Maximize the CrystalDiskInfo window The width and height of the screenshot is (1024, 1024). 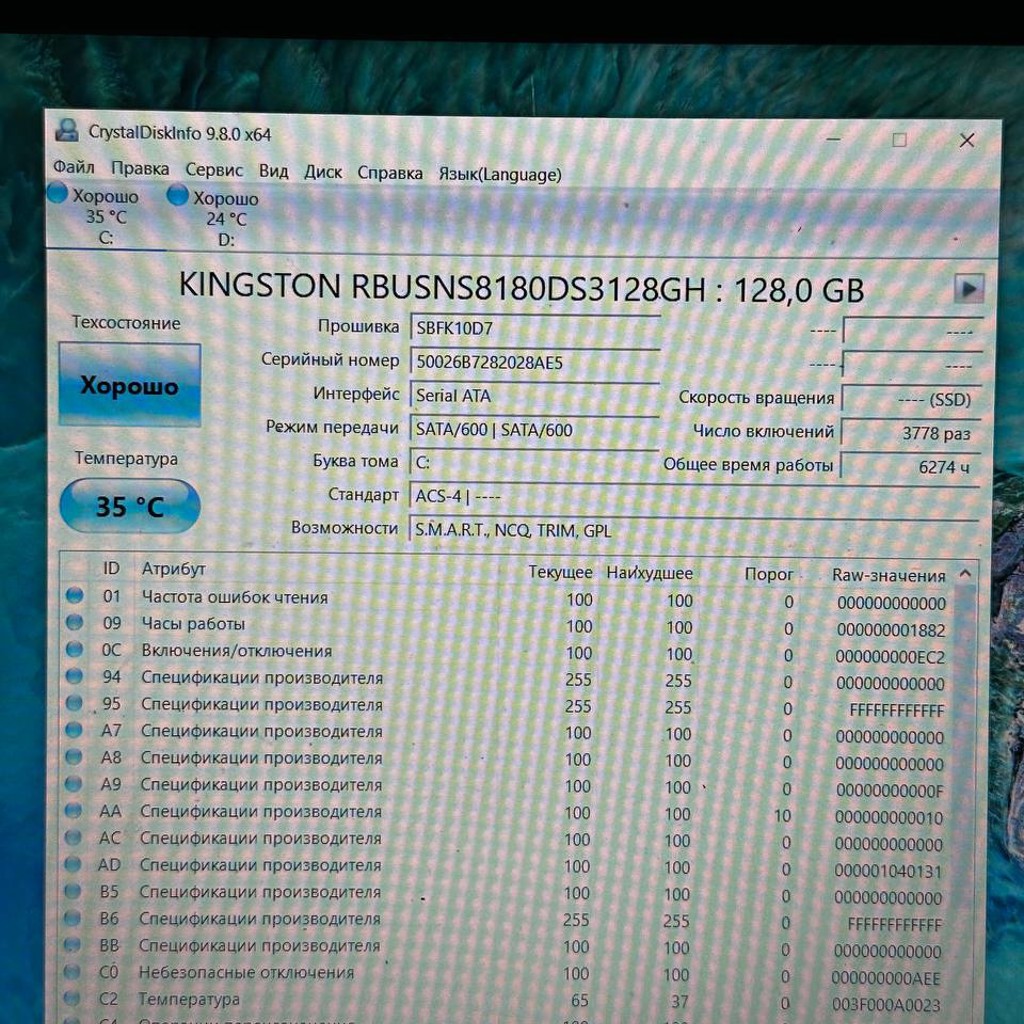[899, 139]
